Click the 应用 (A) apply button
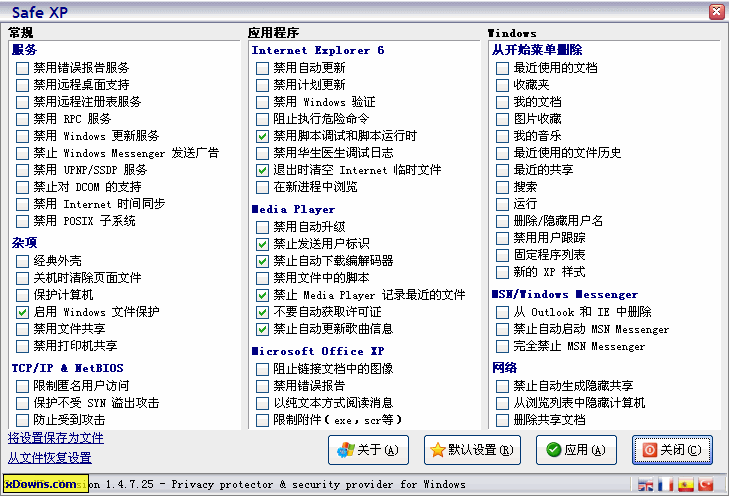 (x=577, y=450)
